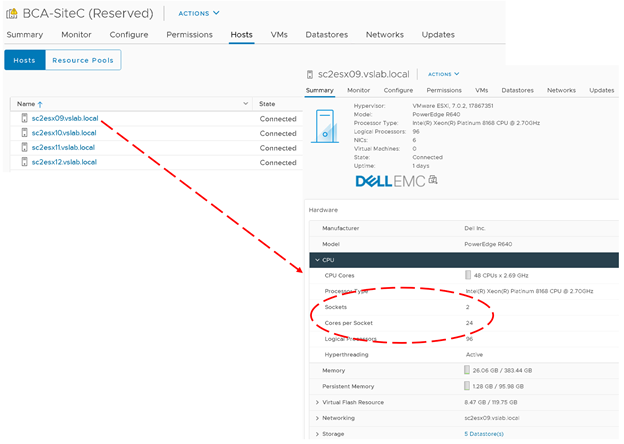Select the host panel Summary tab
624x444 pixels.
pyautogui.click(x=320, y=90)
